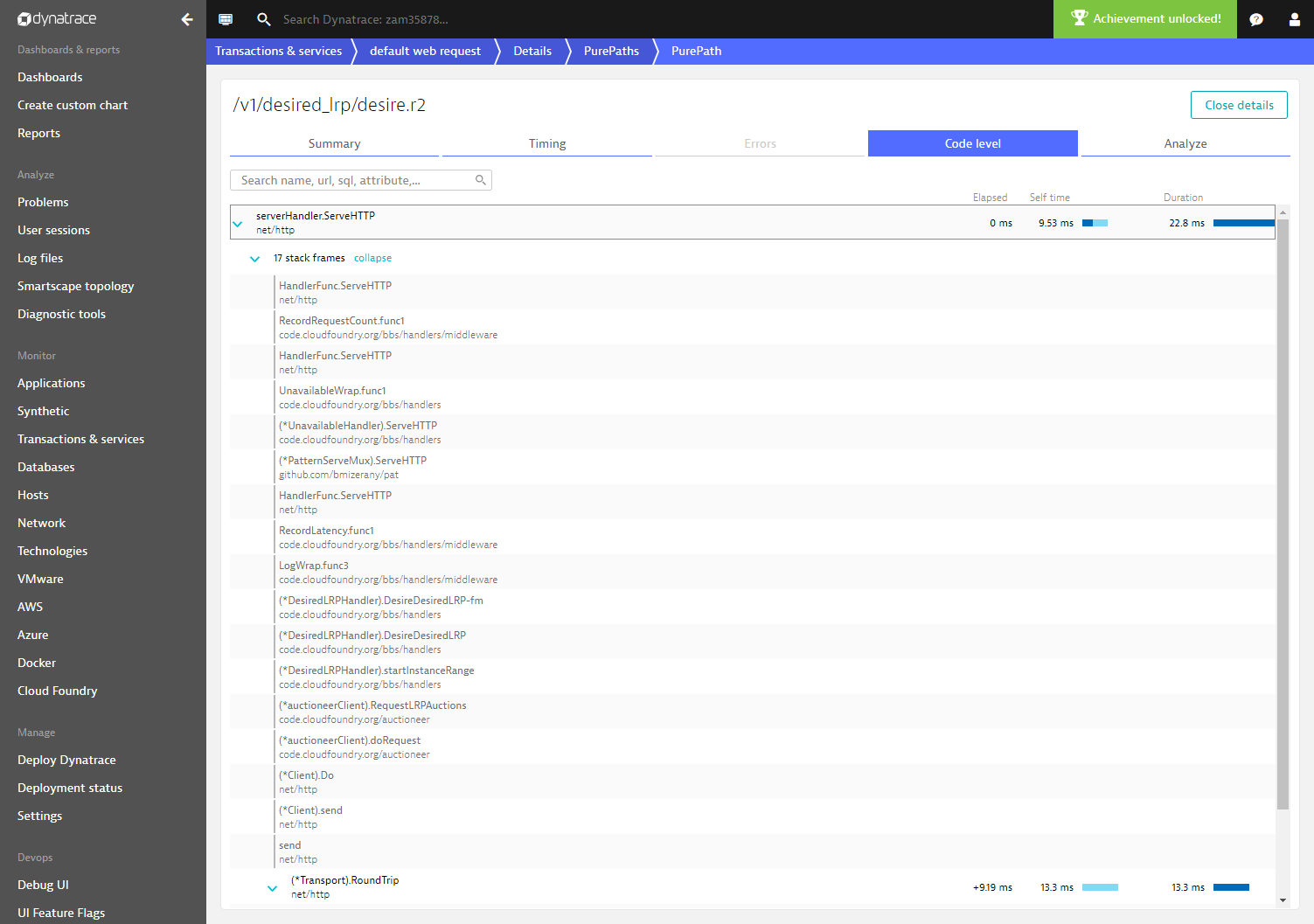
Task: Click the search magnifier icon in top bar
Action: 263,19
